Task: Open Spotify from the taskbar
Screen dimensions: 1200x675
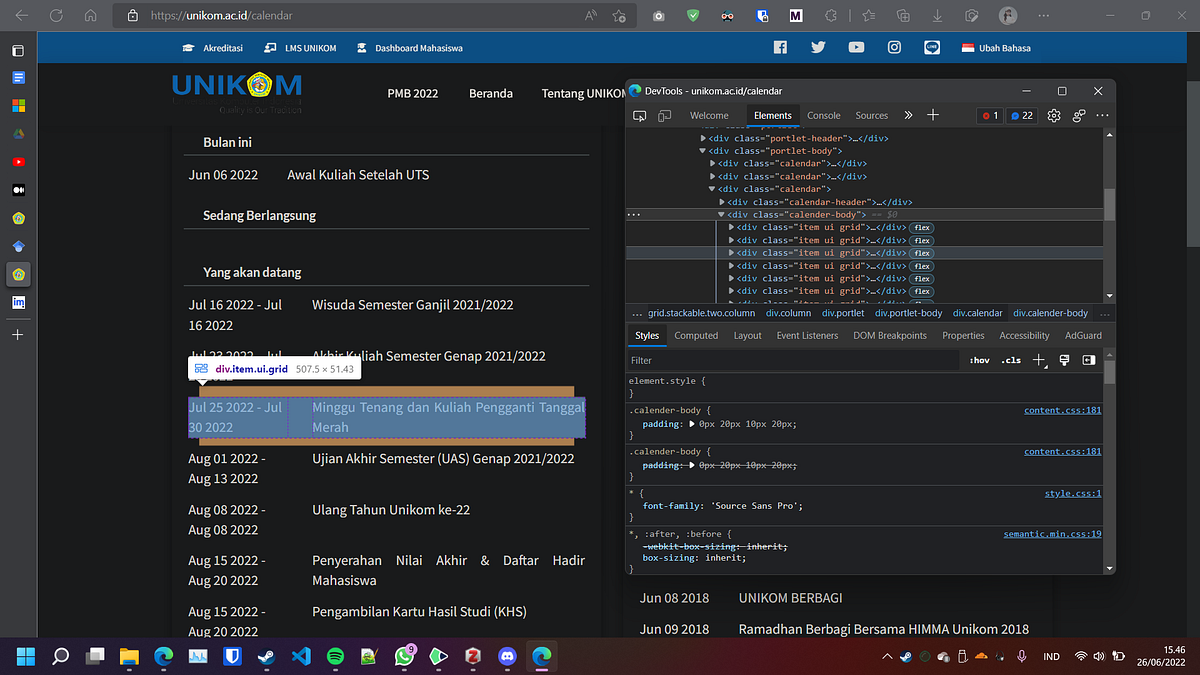Action: click(335, 657)
